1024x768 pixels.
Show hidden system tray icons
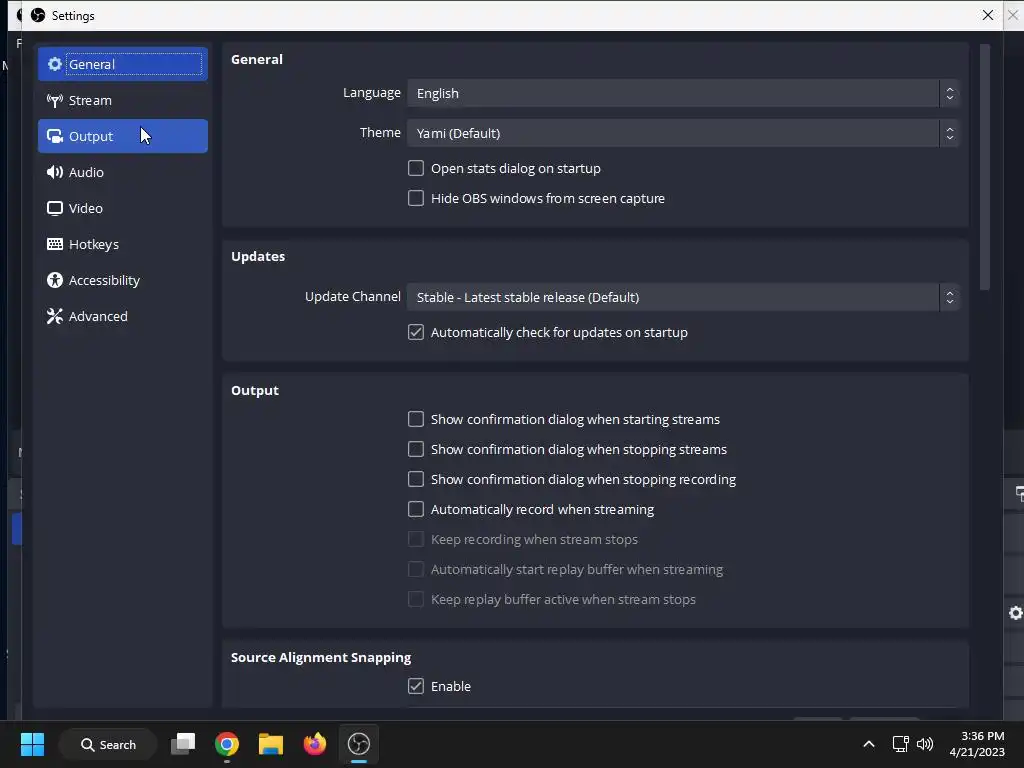coord(869,744)
